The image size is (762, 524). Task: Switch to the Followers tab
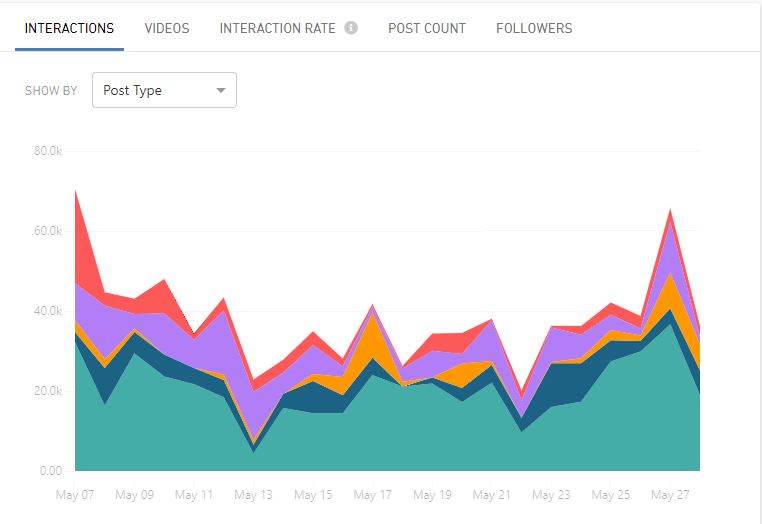[x=534, y=28]
